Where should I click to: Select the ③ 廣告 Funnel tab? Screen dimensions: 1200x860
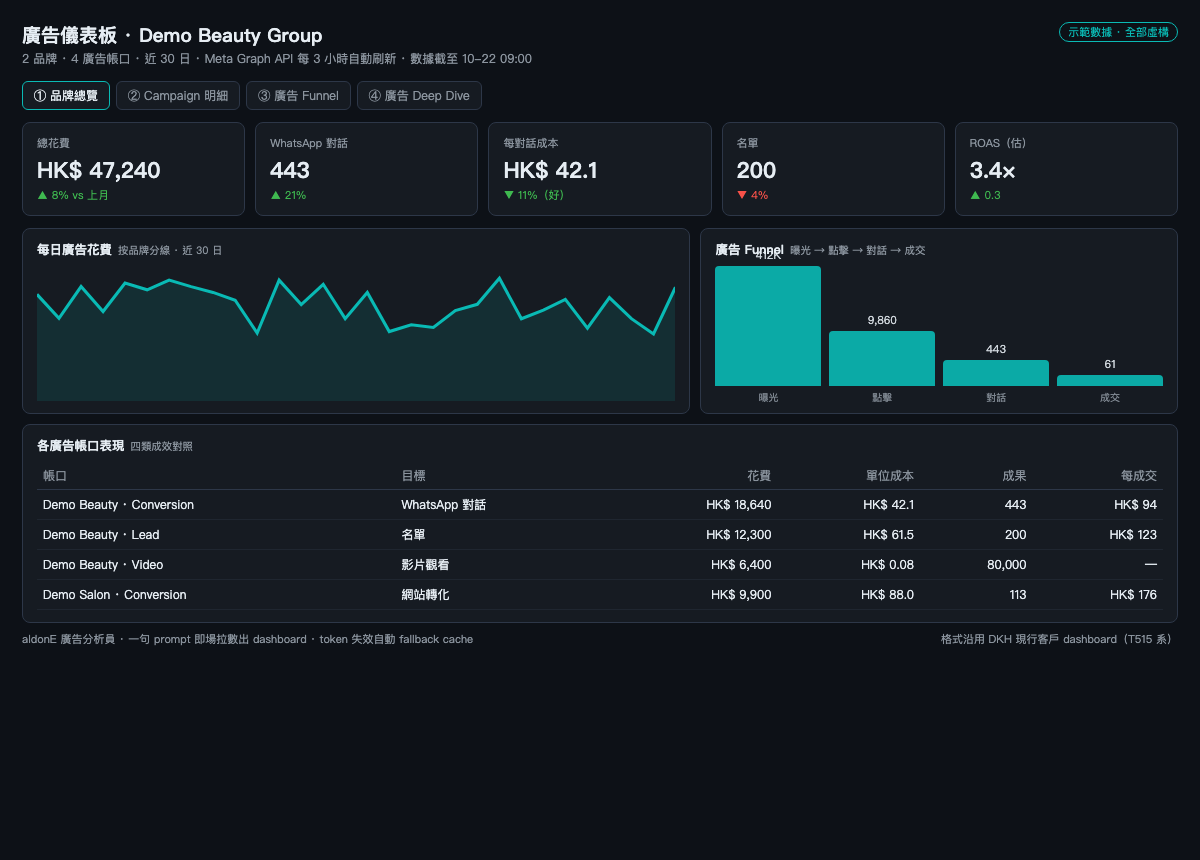[x=298, y=96]
